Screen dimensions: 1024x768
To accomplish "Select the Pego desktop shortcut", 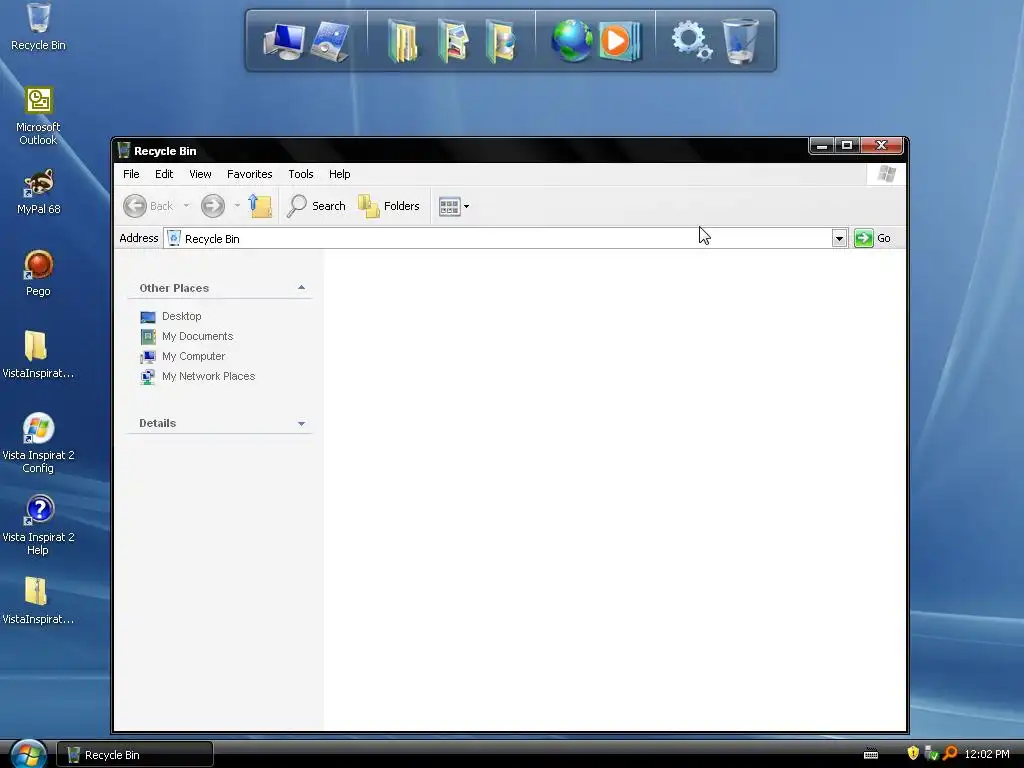I will pos(38,273).
